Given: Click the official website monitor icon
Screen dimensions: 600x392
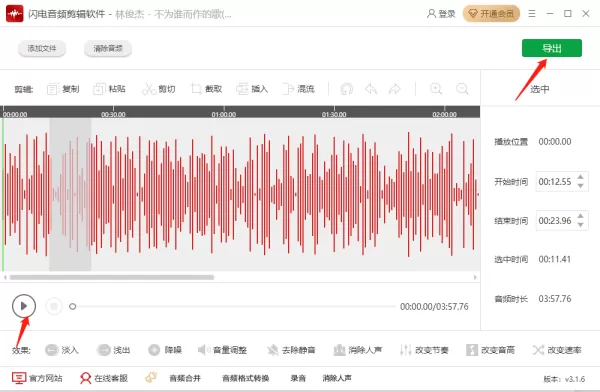Looking at the screenshot, I should coord(19,378).
